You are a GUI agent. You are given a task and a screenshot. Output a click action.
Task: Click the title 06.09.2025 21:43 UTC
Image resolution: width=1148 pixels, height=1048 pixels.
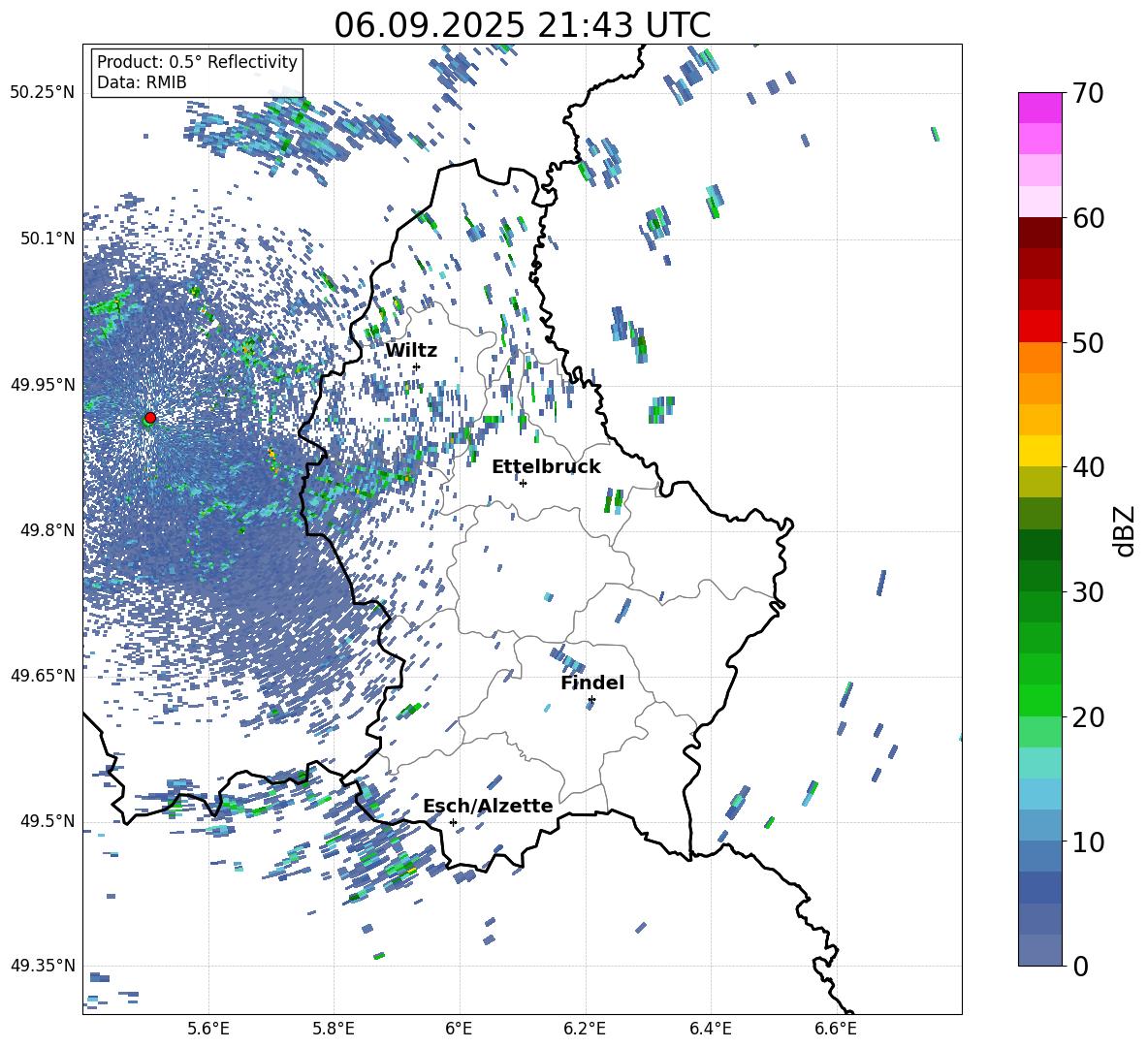(522, 25)
